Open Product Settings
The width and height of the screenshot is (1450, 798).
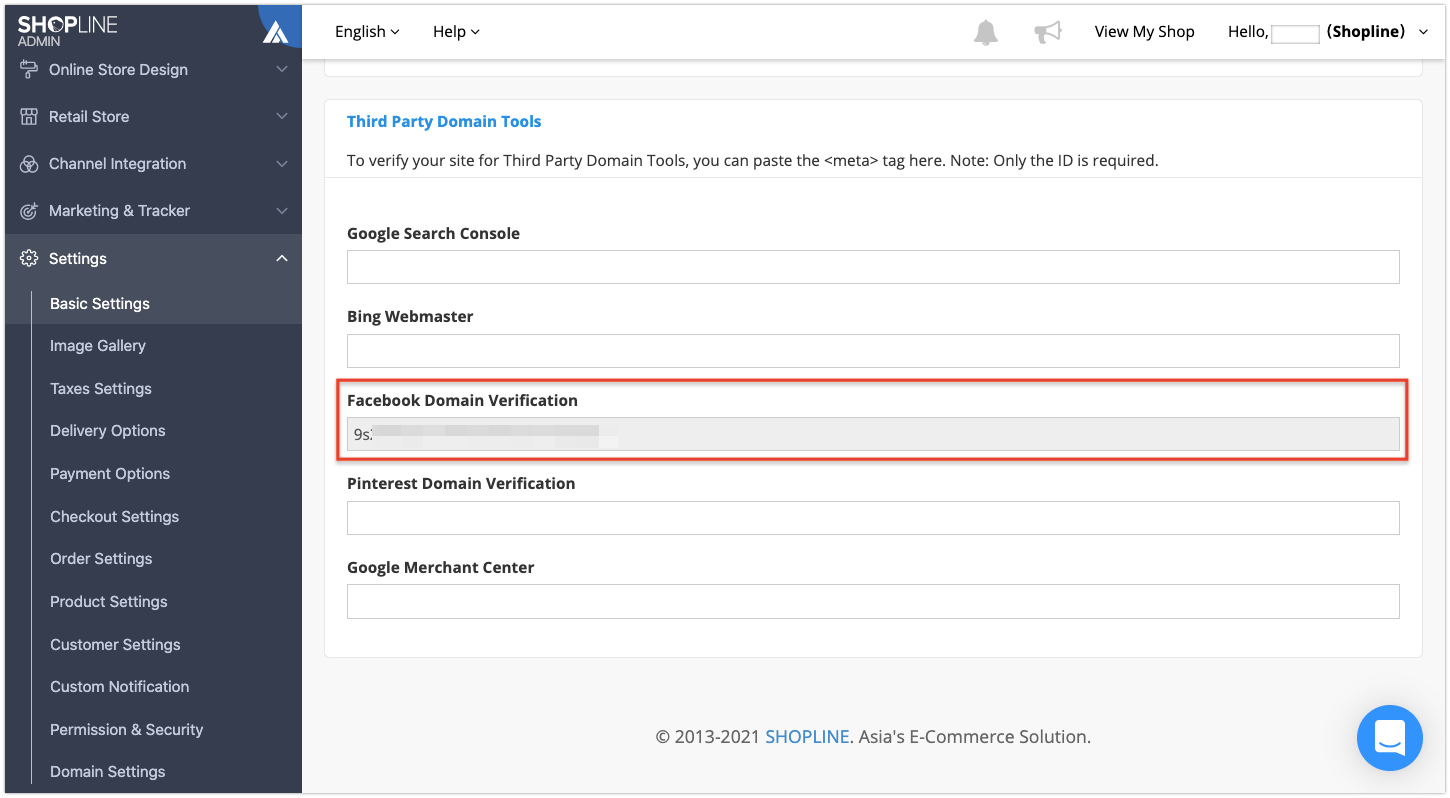(109, 601)
